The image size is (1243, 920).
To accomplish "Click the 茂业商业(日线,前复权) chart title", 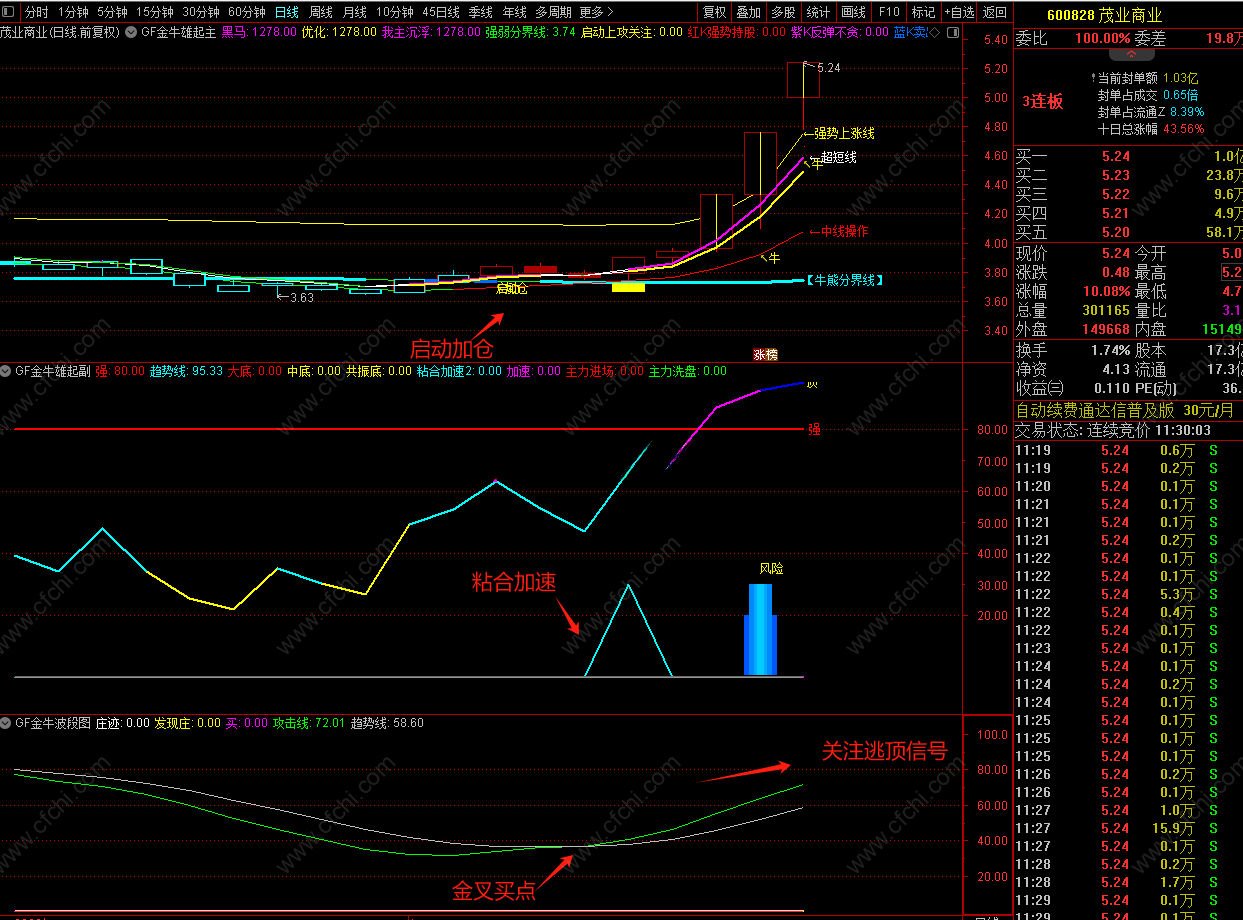I will click(x=60, y=32).
